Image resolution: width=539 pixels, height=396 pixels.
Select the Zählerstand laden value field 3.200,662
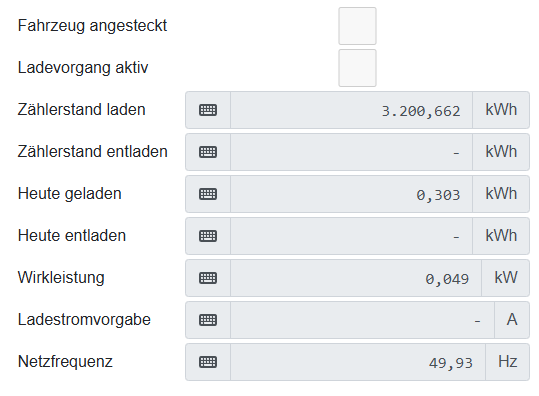point(351,110)
